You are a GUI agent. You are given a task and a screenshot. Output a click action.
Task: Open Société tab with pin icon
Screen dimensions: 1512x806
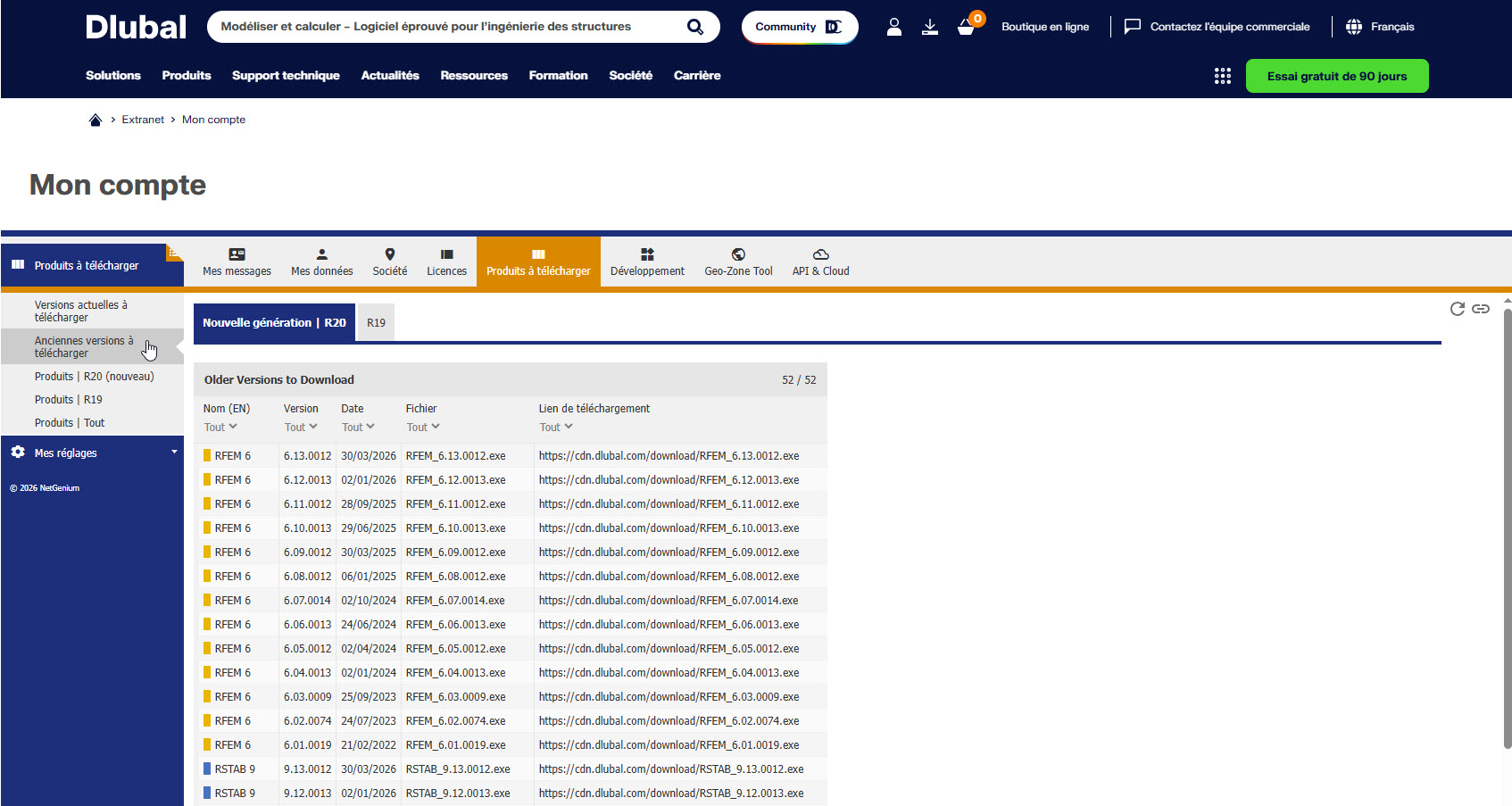click(x=390, y=262)
